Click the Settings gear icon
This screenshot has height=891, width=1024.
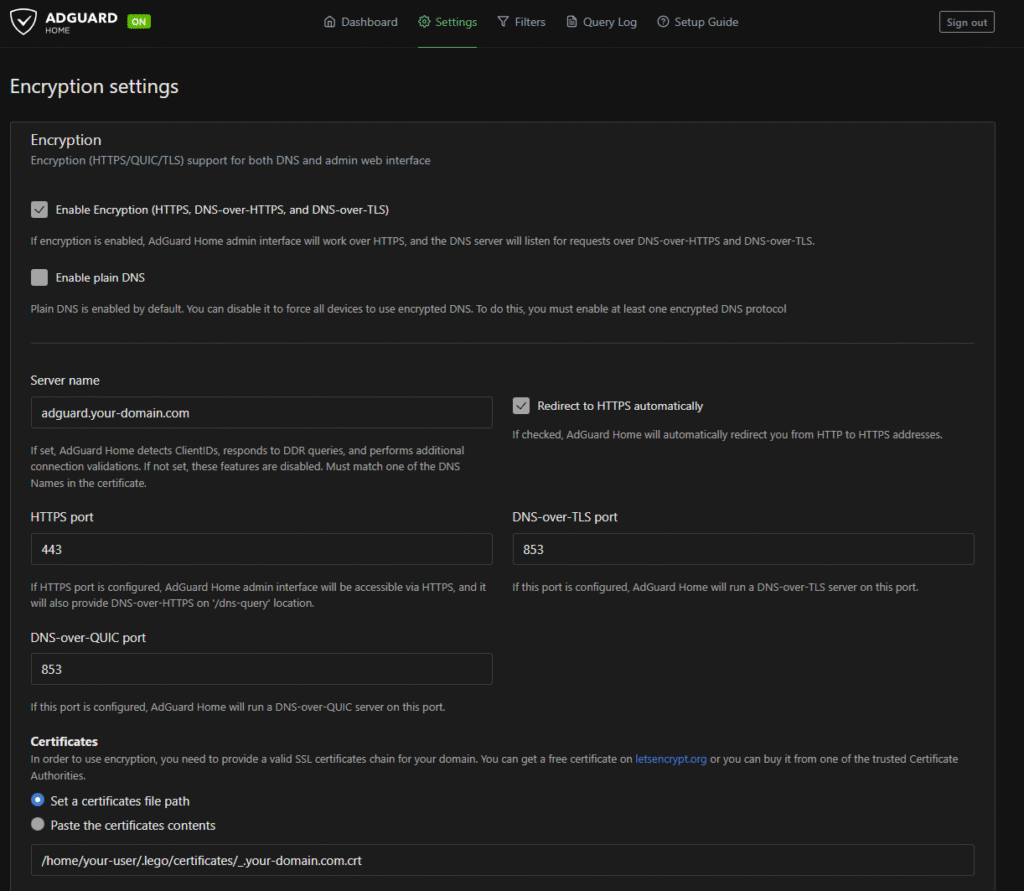(424, 22)
